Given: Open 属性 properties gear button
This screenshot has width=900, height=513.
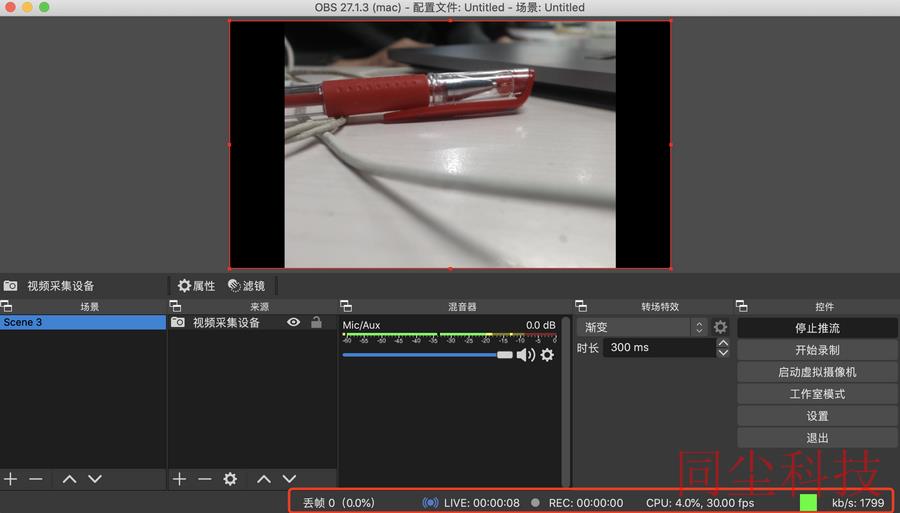Looking at the screenshot, I should click(196, 286).
